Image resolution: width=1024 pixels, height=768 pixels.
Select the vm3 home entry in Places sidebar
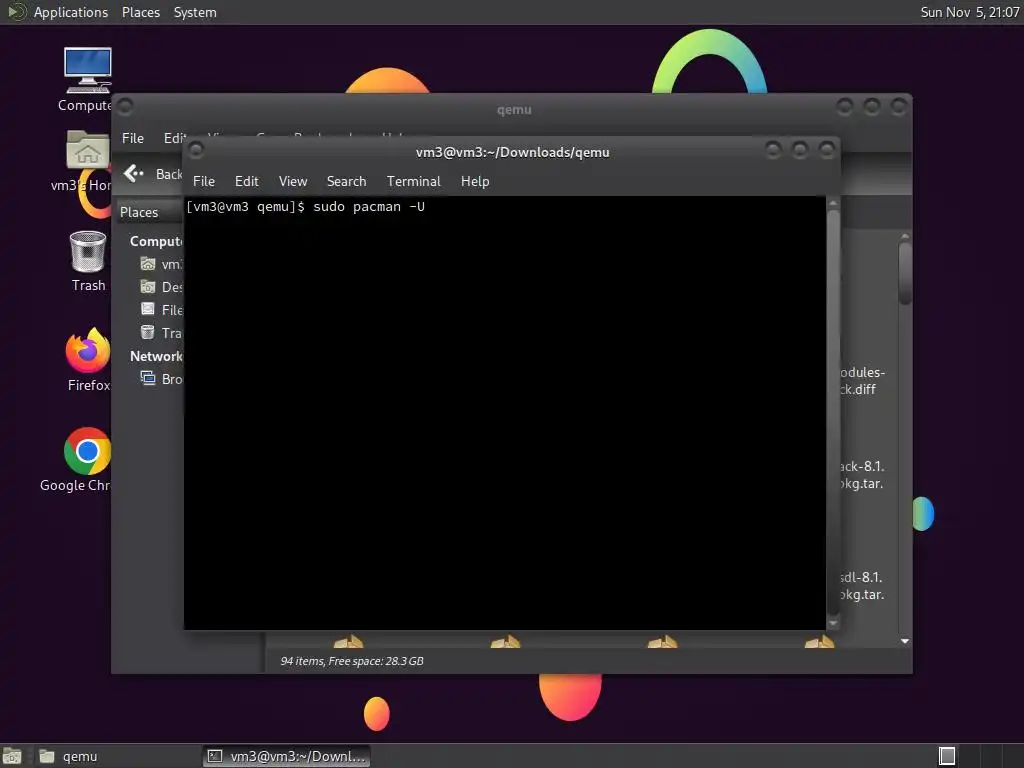(x=161, y=264)
